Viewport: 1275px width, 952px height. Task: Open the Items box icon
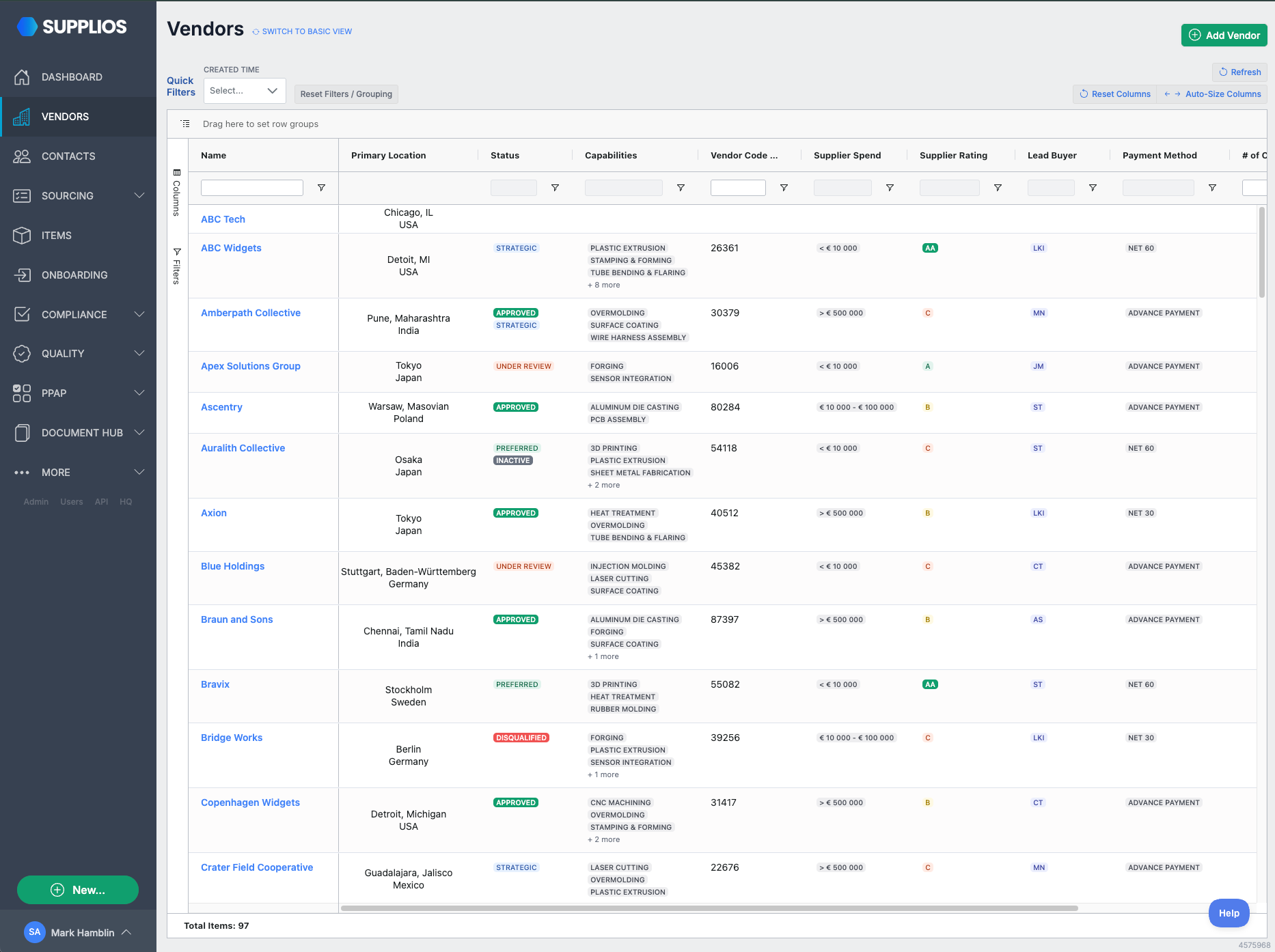coord(22,236)
